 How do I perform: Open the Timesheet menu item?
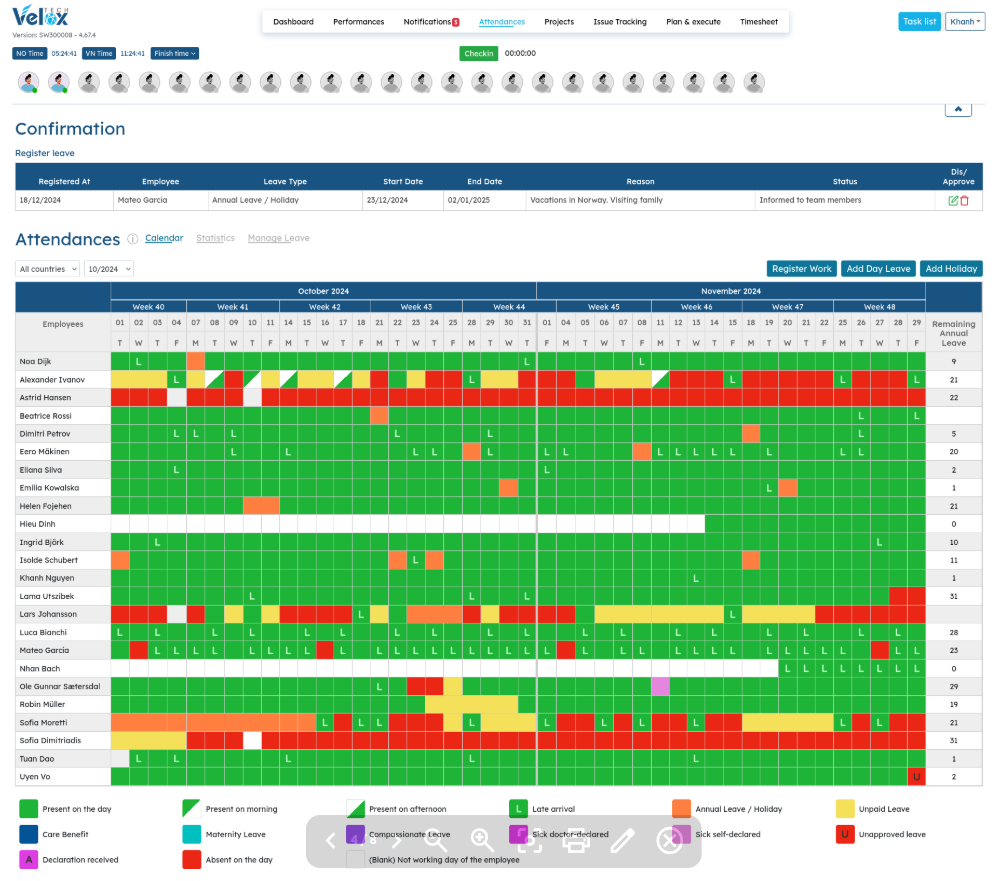coord(759,22)
